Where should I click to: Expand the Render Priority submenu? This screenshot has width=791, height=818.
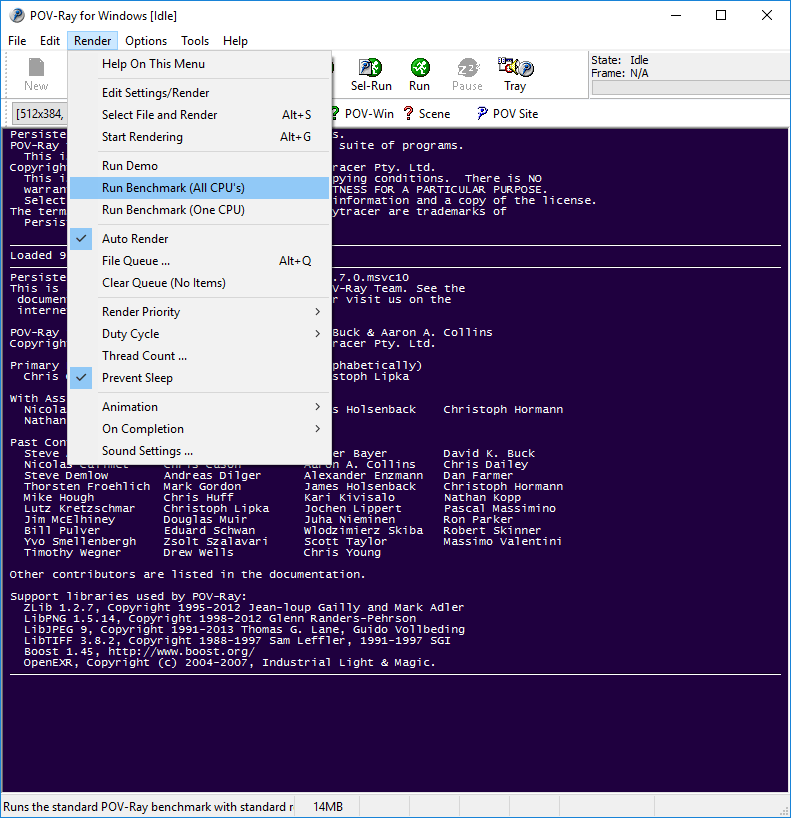pyautogui.click(x=200, y=312)
